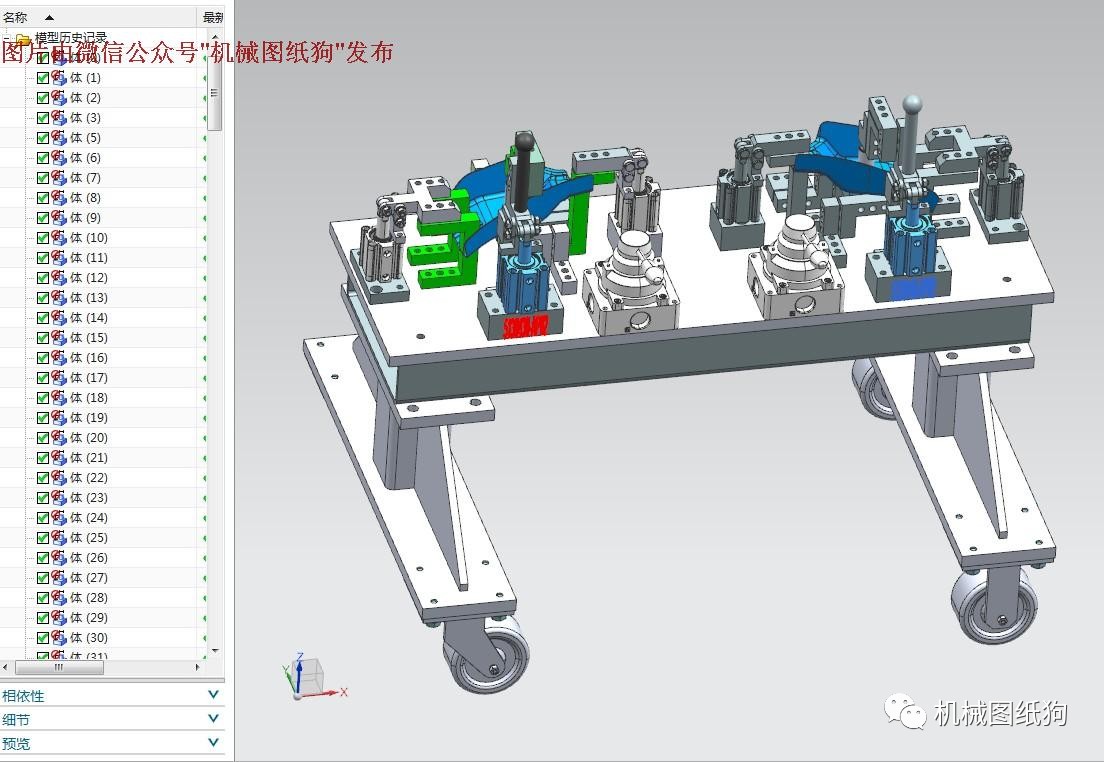
Task: Click the body icon for 体 (22)
Action: tap(59, 478)
